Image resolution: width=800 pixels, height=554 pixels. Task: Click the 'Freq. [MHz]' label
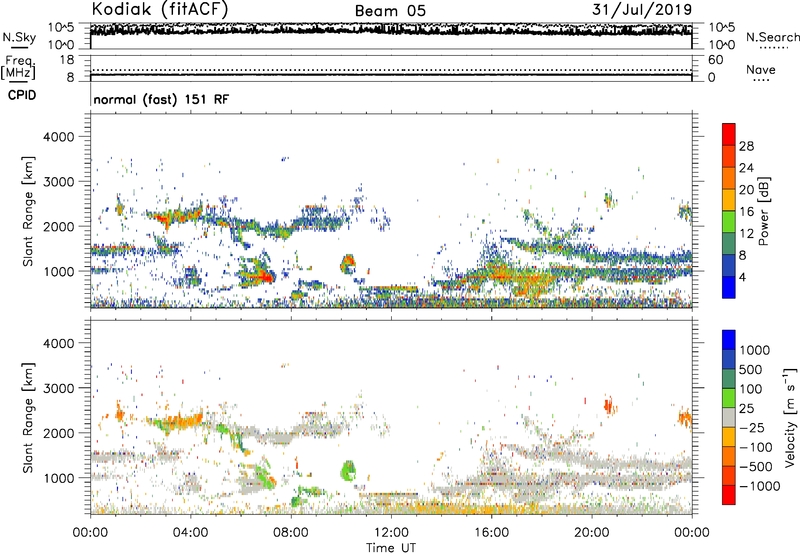(19, 67)
